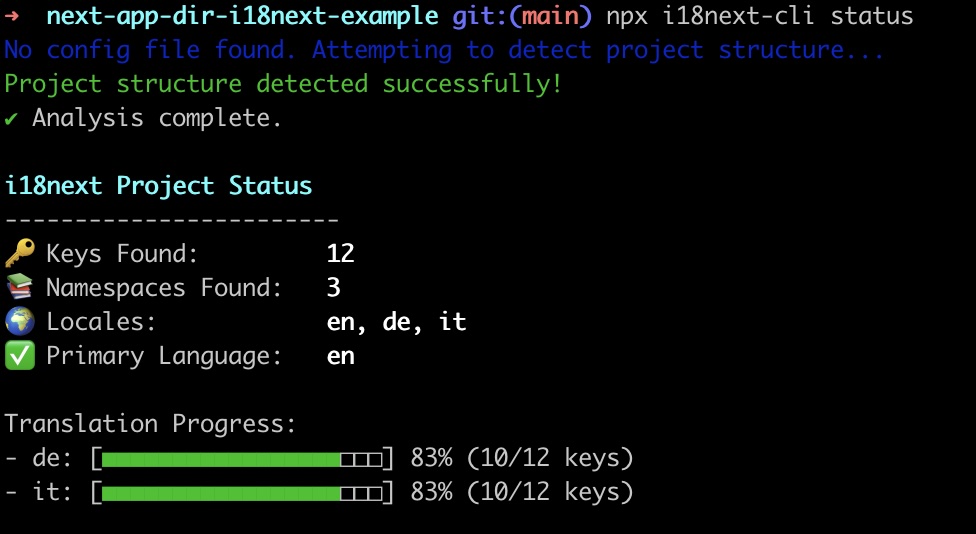The image size is (976, 534).
Task: Click the Translation Progress label
Action: click(150, 424)
